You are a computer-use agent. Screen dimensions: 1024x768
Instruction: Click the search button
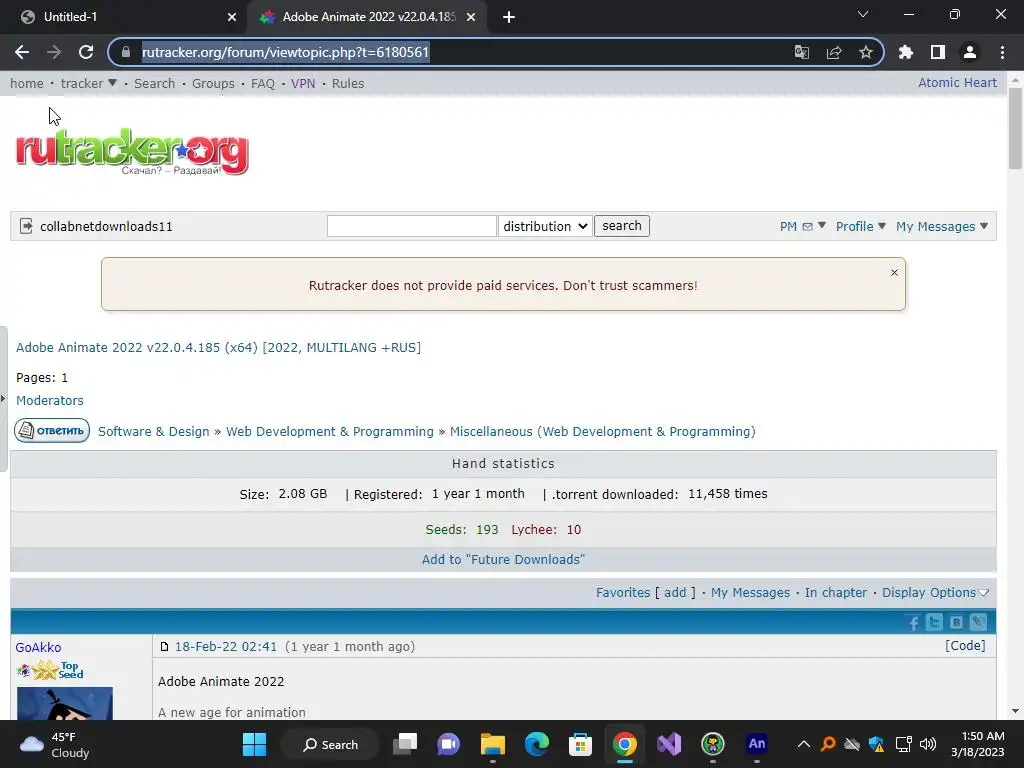(x=622, y=226)
